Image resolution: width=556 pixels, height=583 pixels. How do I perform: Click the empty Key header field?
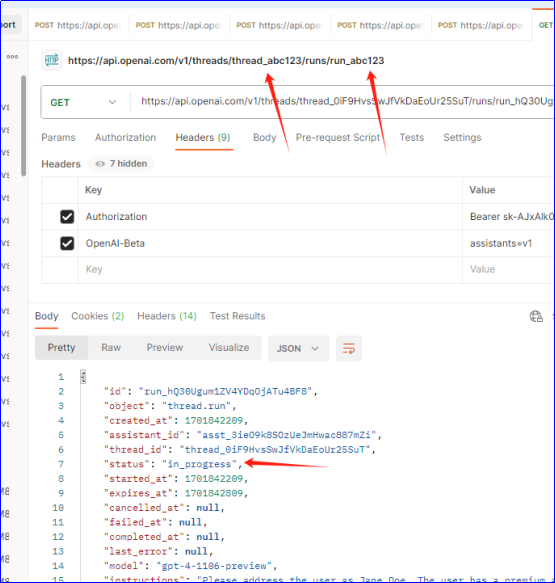point(270,269)
